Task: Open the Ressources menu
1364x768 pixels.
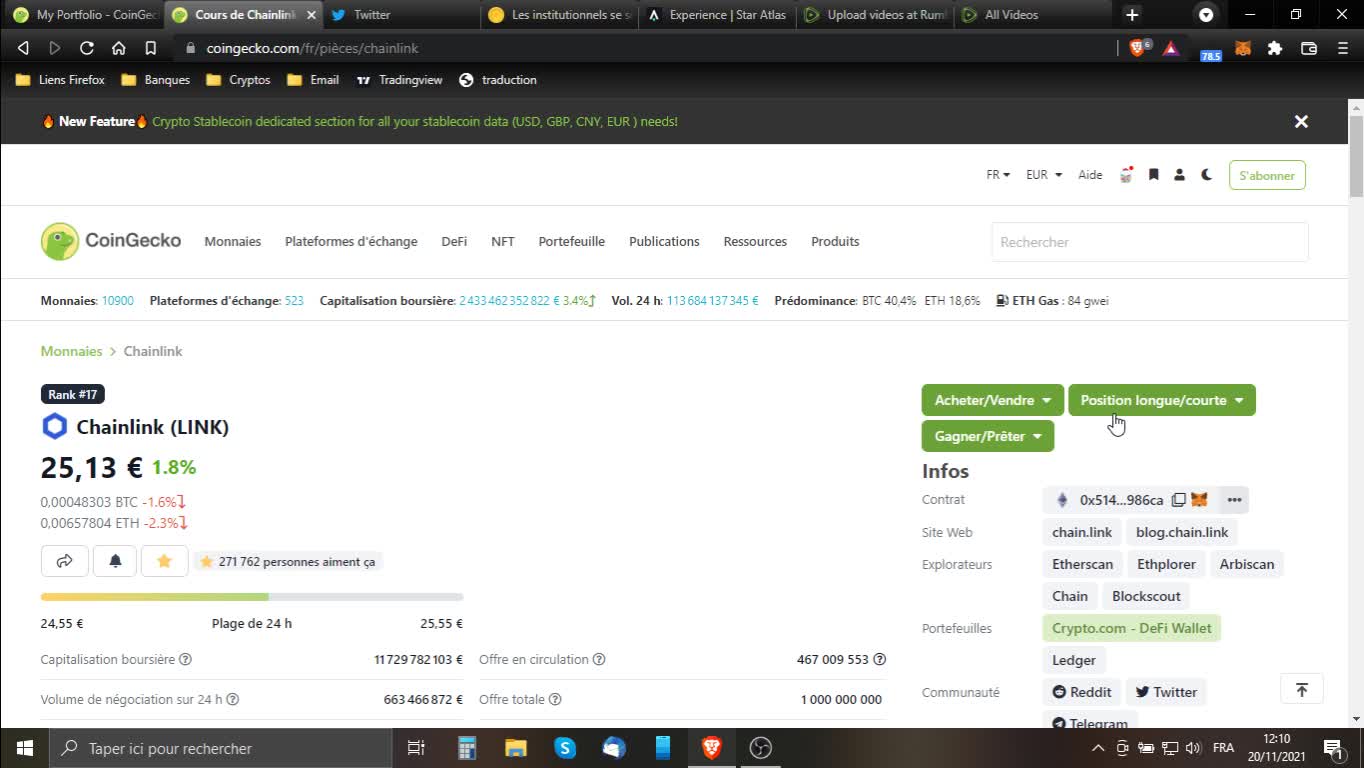Action: 755,241
